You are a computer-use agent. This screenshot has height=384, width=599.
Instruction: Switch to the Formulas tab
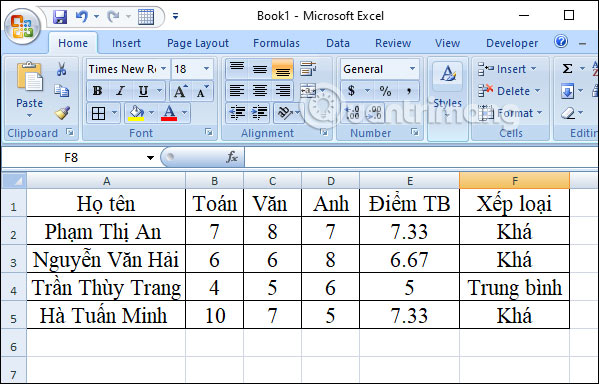tap(276, 43)
